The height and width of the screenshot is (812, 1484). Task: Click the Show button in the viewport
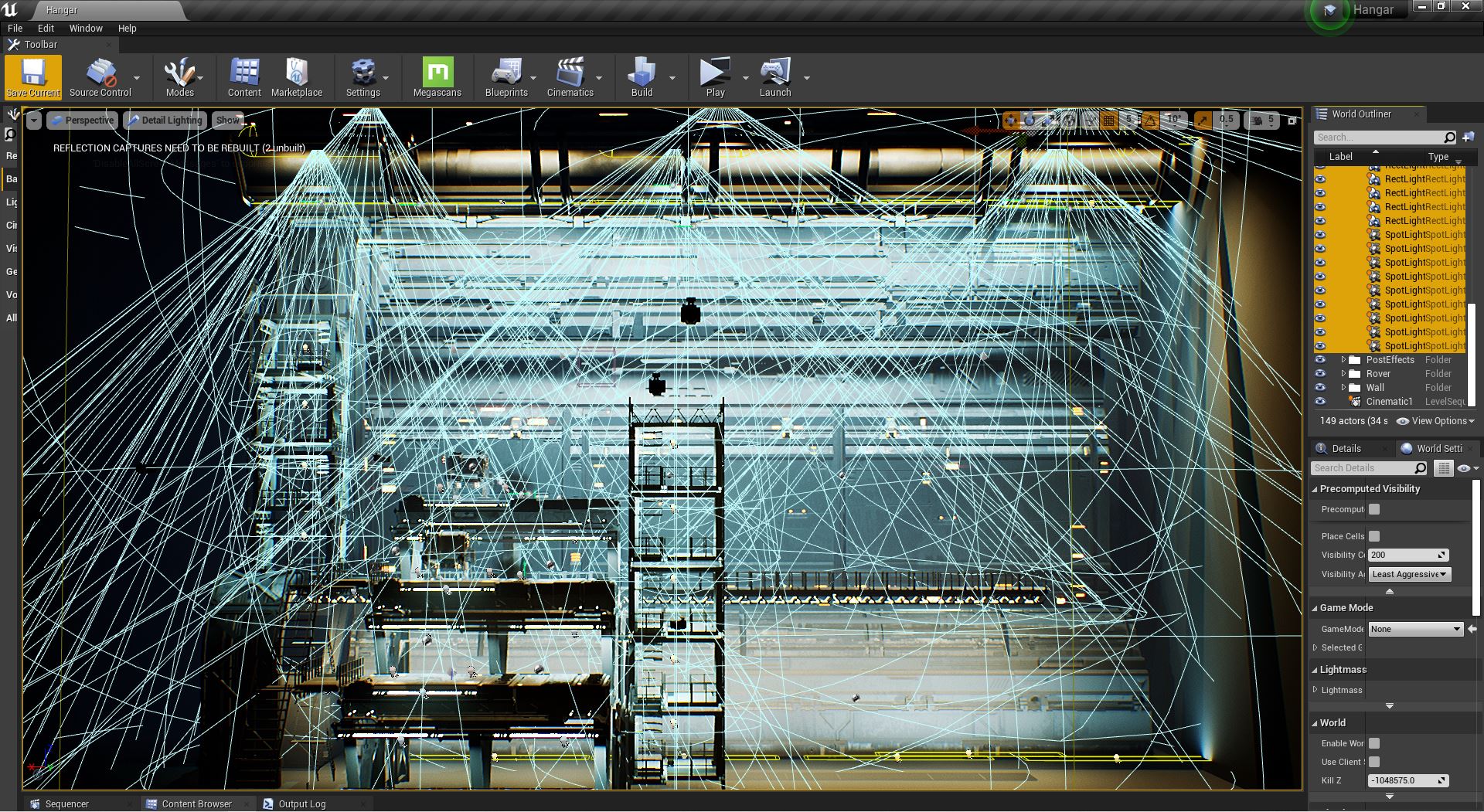pyautogui.click(x=227, y=121)
